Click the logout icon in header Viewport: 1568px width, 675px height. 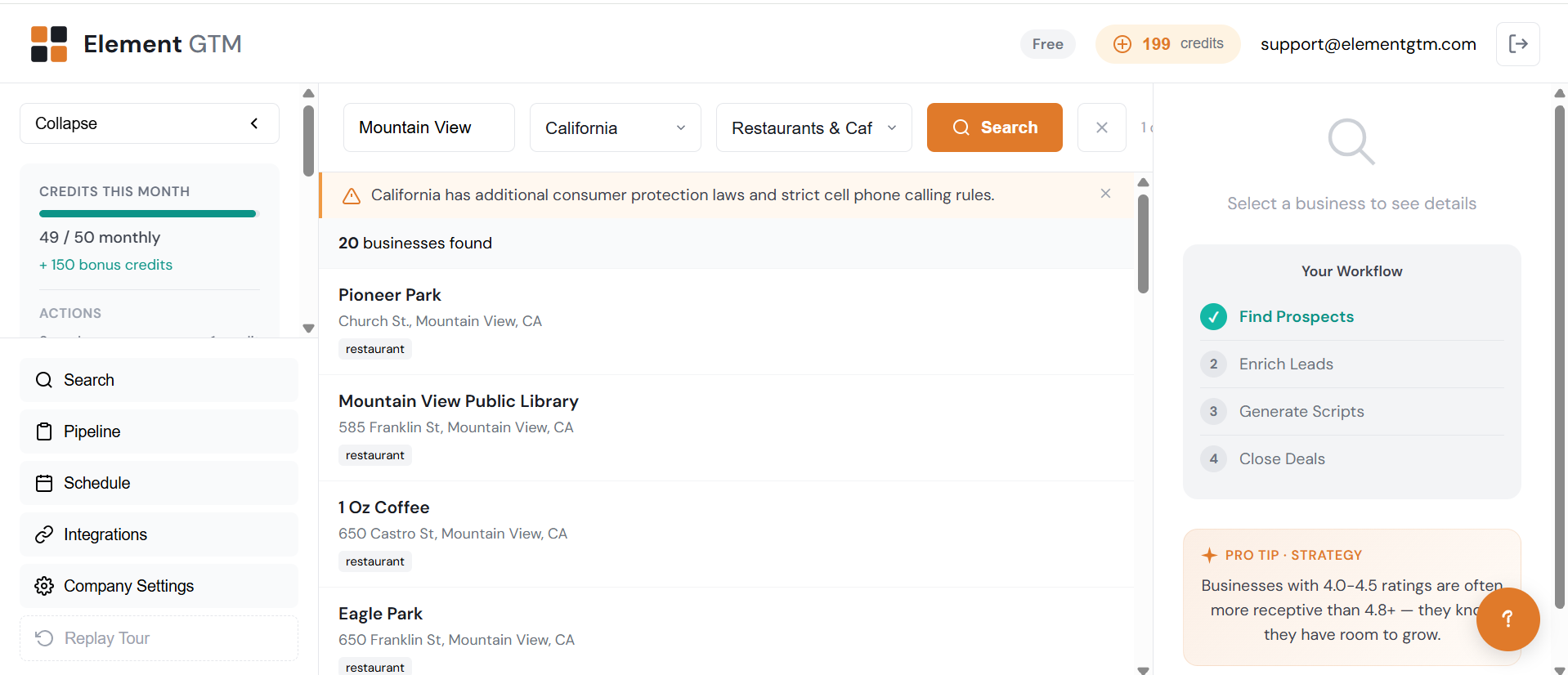(x=1518, y=44)
